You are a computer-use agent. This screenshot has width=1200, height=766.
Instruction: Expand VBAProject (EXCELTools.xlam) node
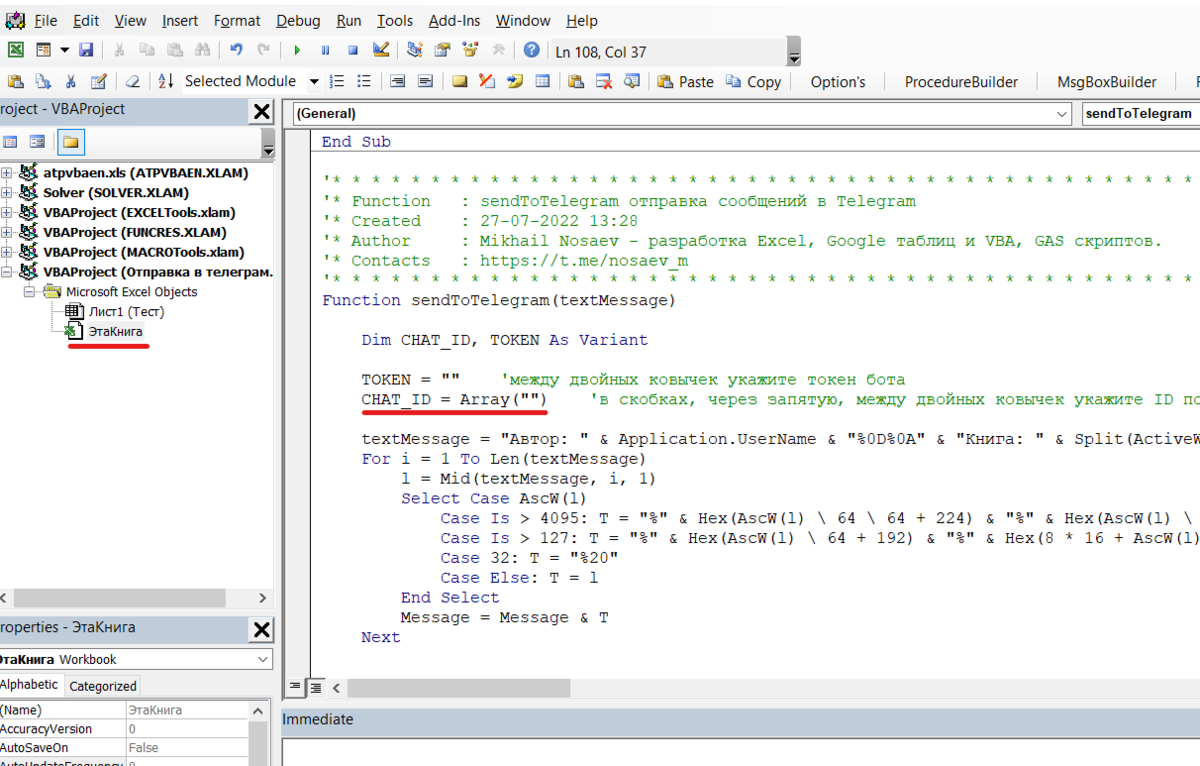pos(7,212)
